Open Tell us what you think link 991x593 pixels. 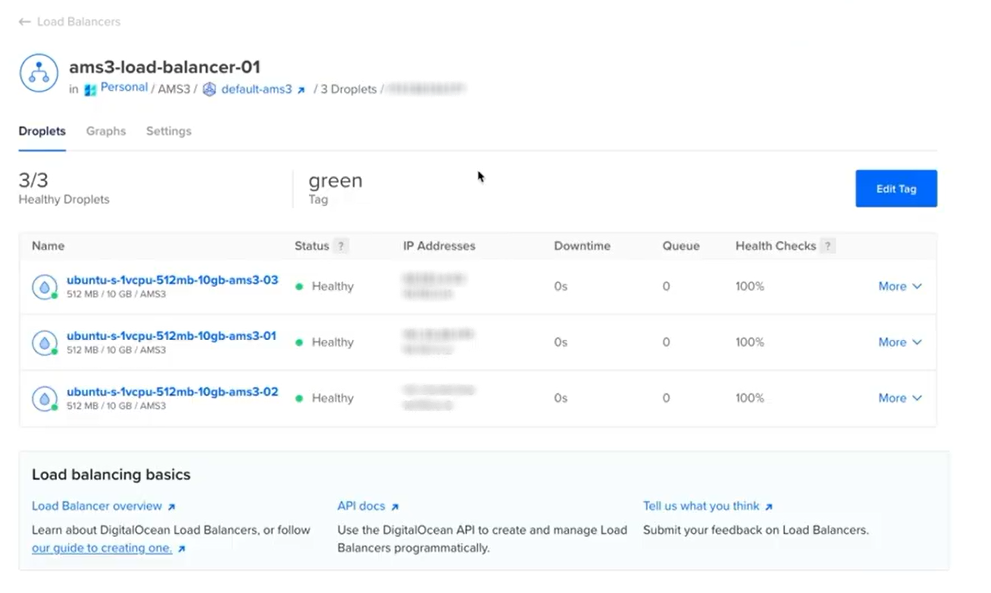tap(701, 506)
